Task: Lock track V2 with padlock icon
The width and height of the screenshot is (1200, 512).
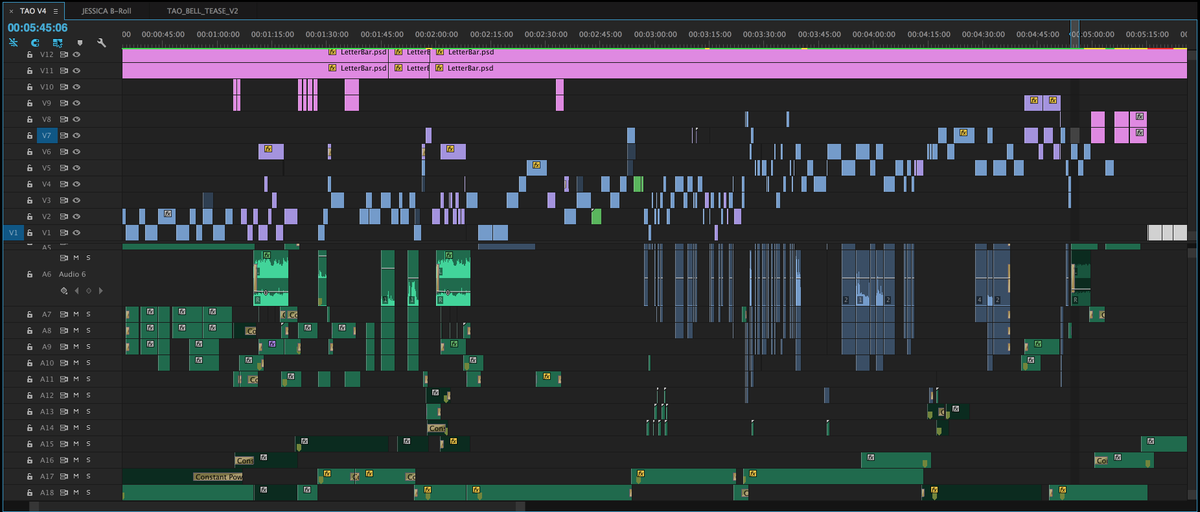Action: [x=30, y=217]
